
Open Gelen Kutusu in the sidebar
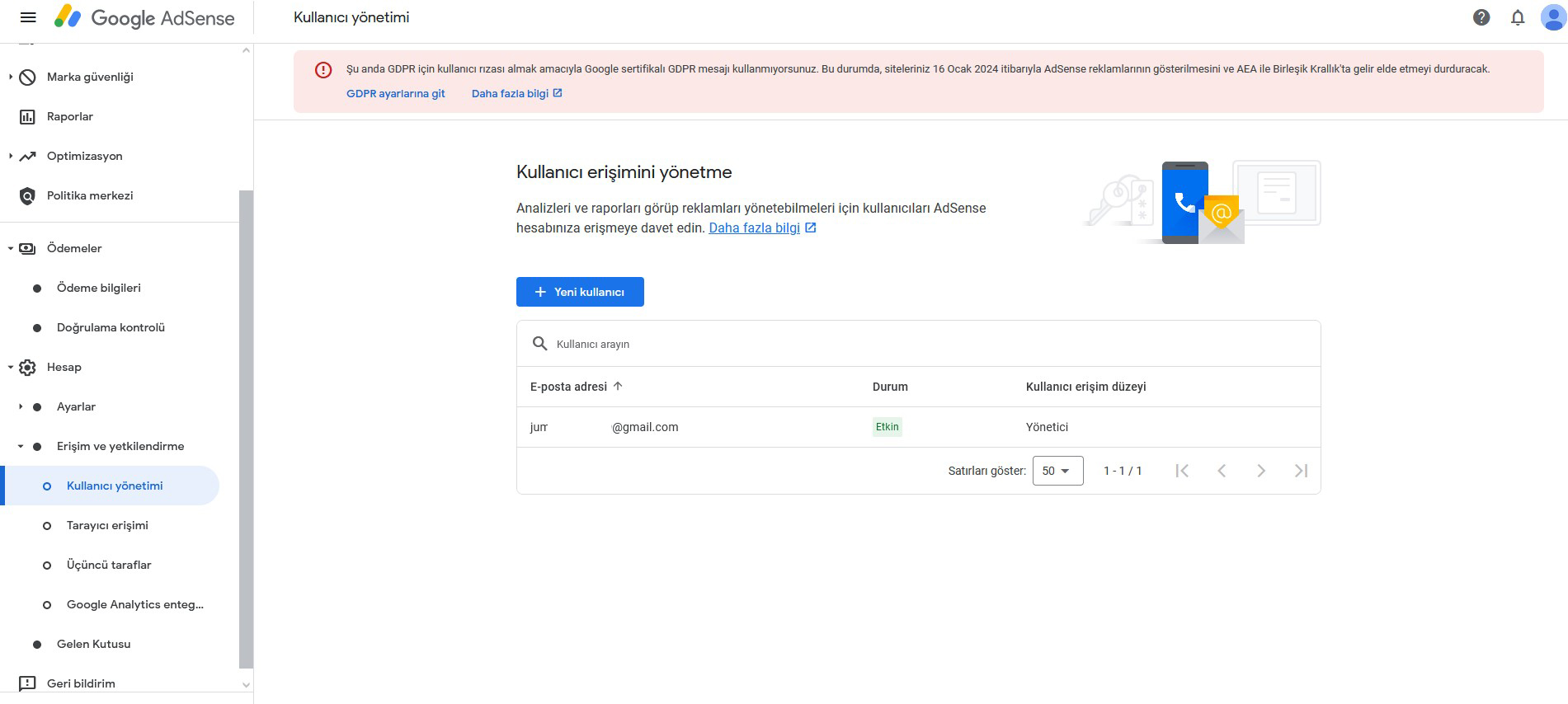click(x=93, y=644)
